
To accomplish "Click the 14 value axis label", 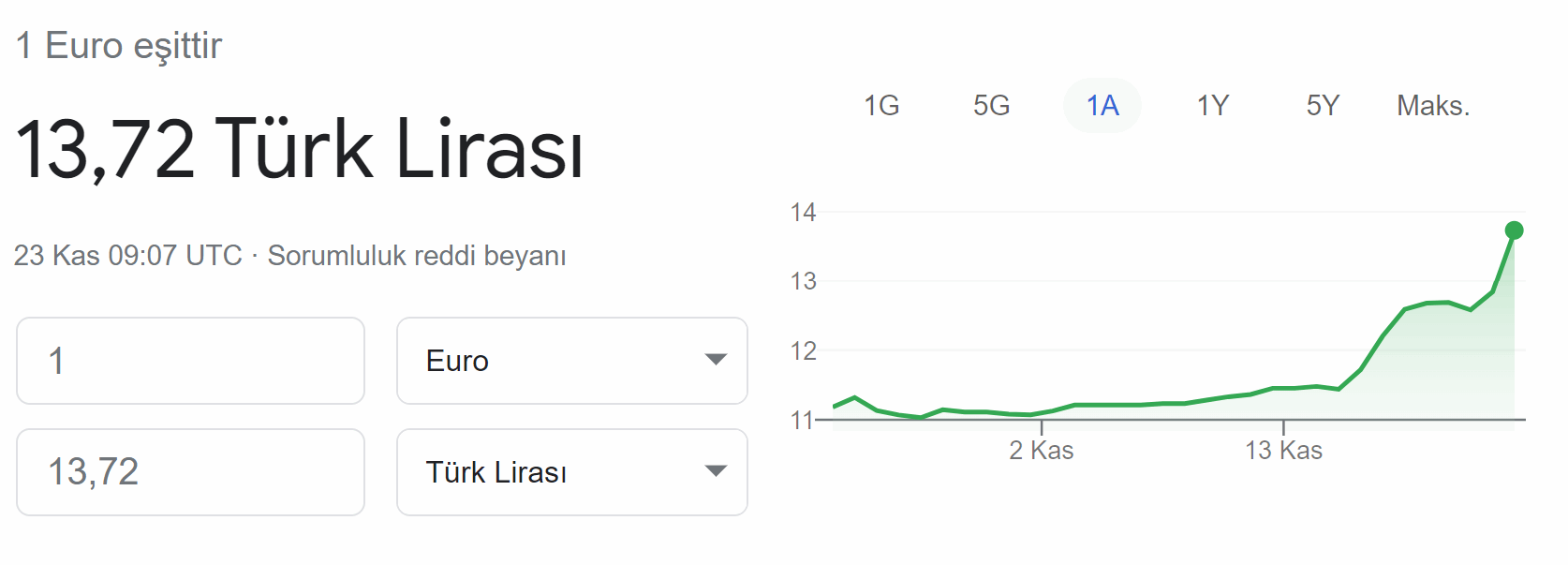I will pos(804,213).
